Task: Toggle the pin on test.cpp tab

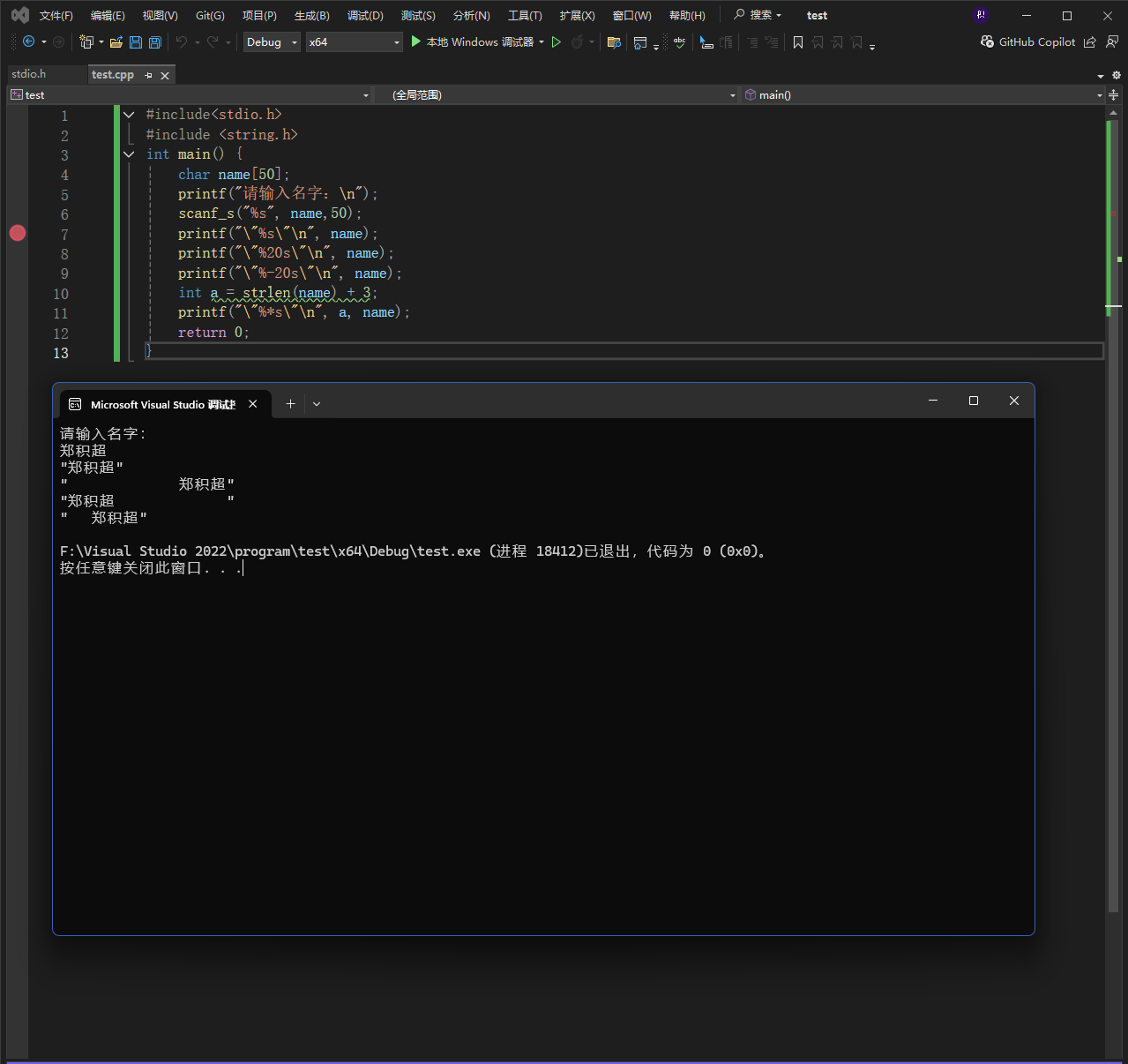Action: (x=148, y=75)
